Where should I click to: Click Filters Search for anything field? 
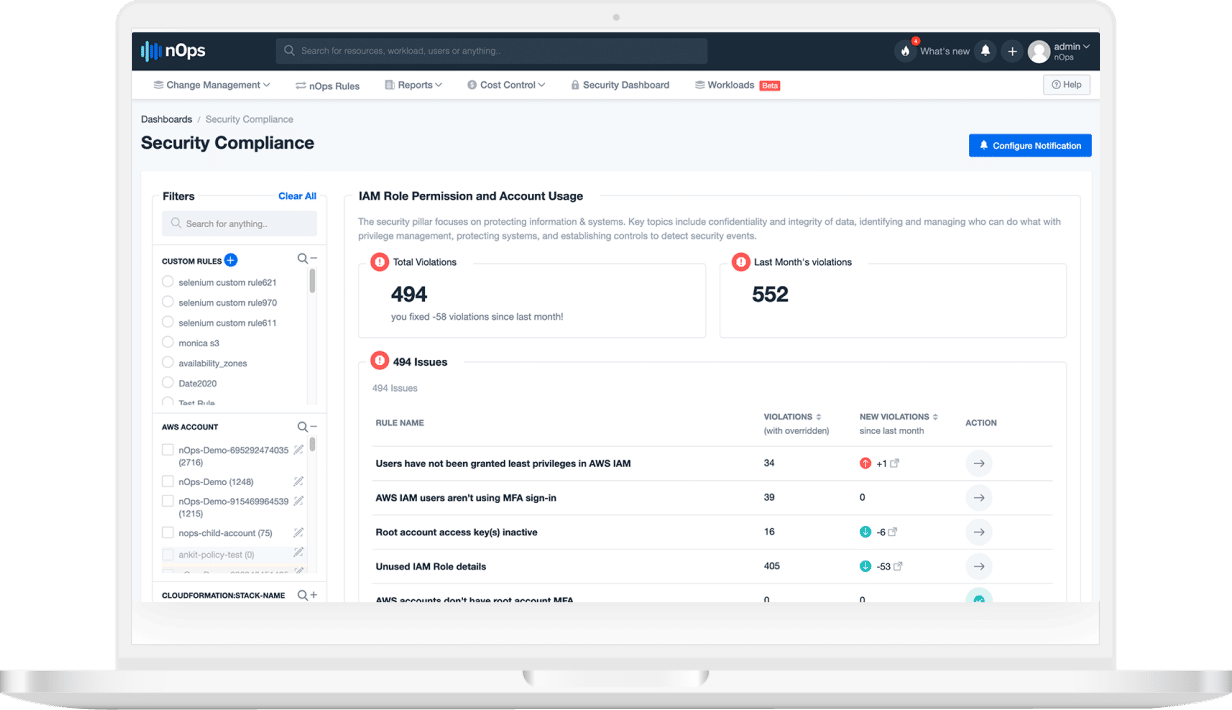coord(239,223)
